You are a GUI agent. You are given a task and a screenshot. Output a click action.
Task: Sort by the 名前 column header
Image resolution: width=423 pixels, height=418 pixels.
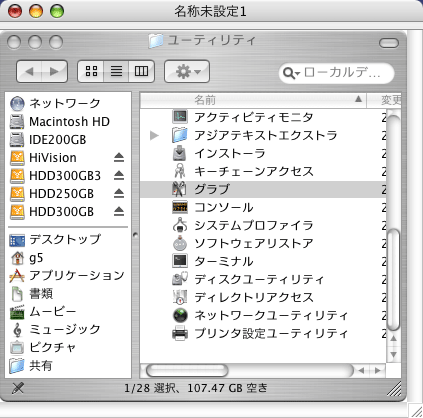[253, 99]
